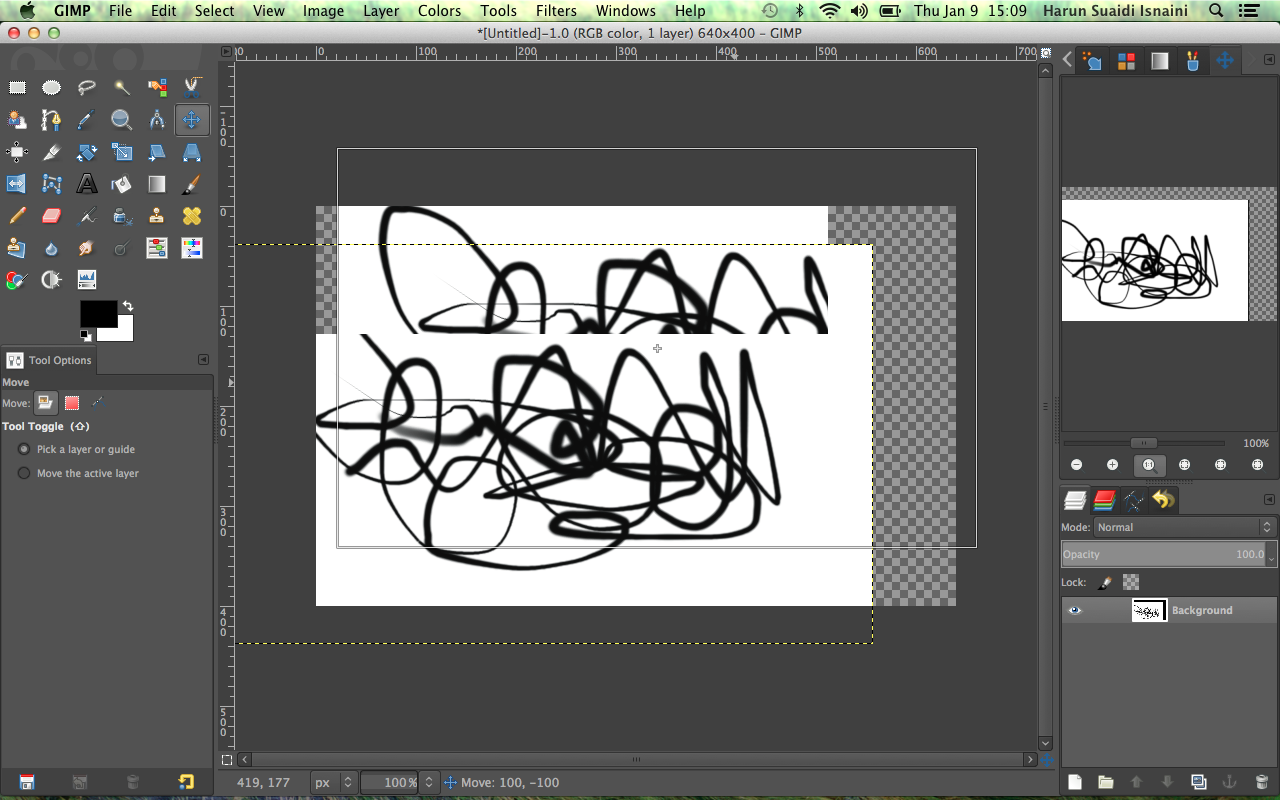Open Spotlight search in menu bar
This screenshot has width=1280, height=800.
pyautogui.click(x=1215, y=11)
